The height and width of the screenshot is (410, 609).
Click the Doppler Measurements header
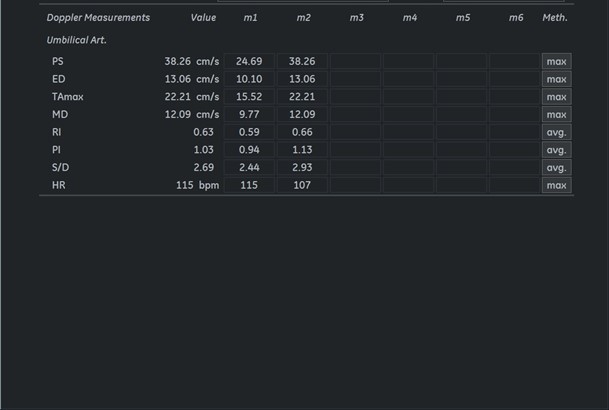click(98, 18)
